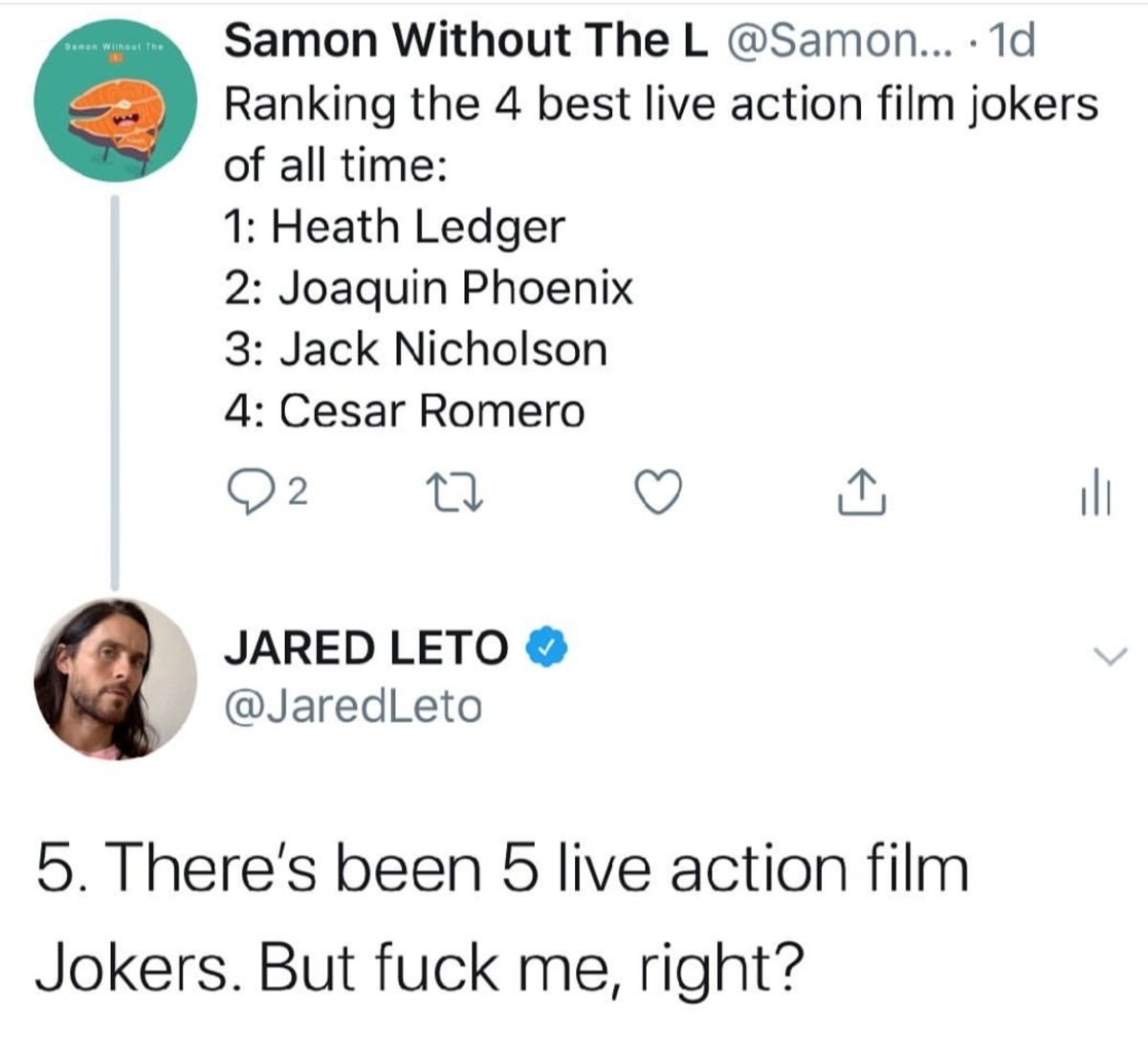Visit the @JaredLeto handle link
1148x1052 pixels.
353,707
